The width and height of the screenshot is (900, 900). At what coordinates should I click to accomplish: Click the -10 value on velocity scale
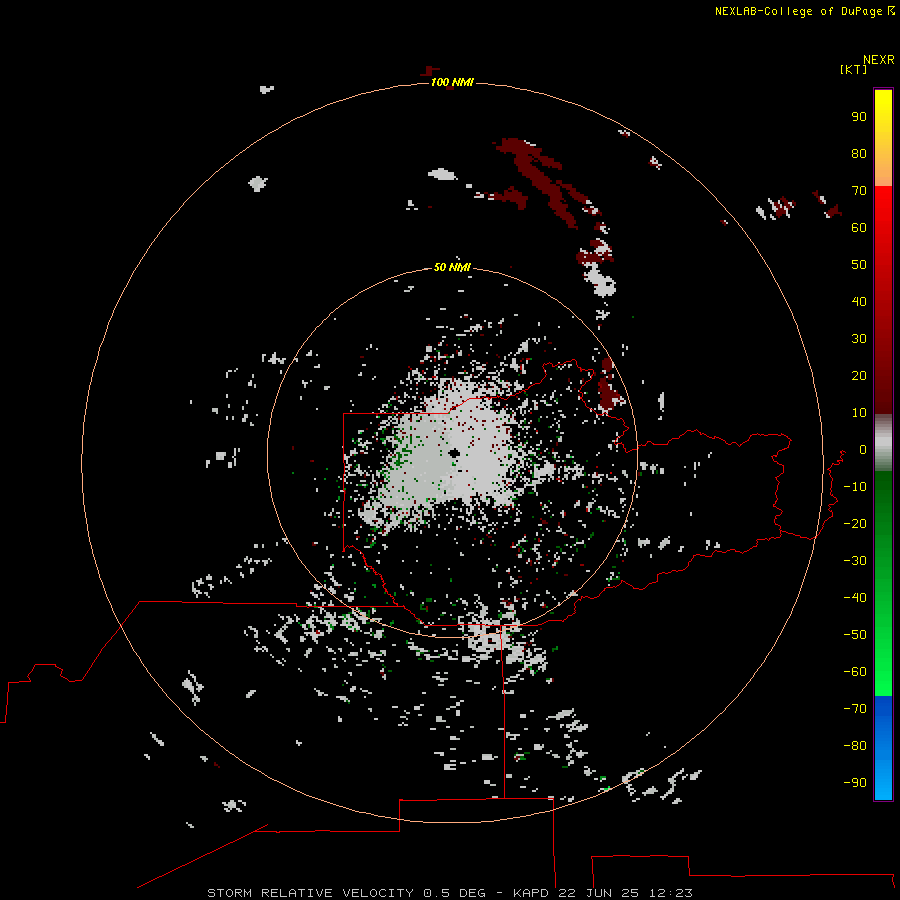point(855,486)
